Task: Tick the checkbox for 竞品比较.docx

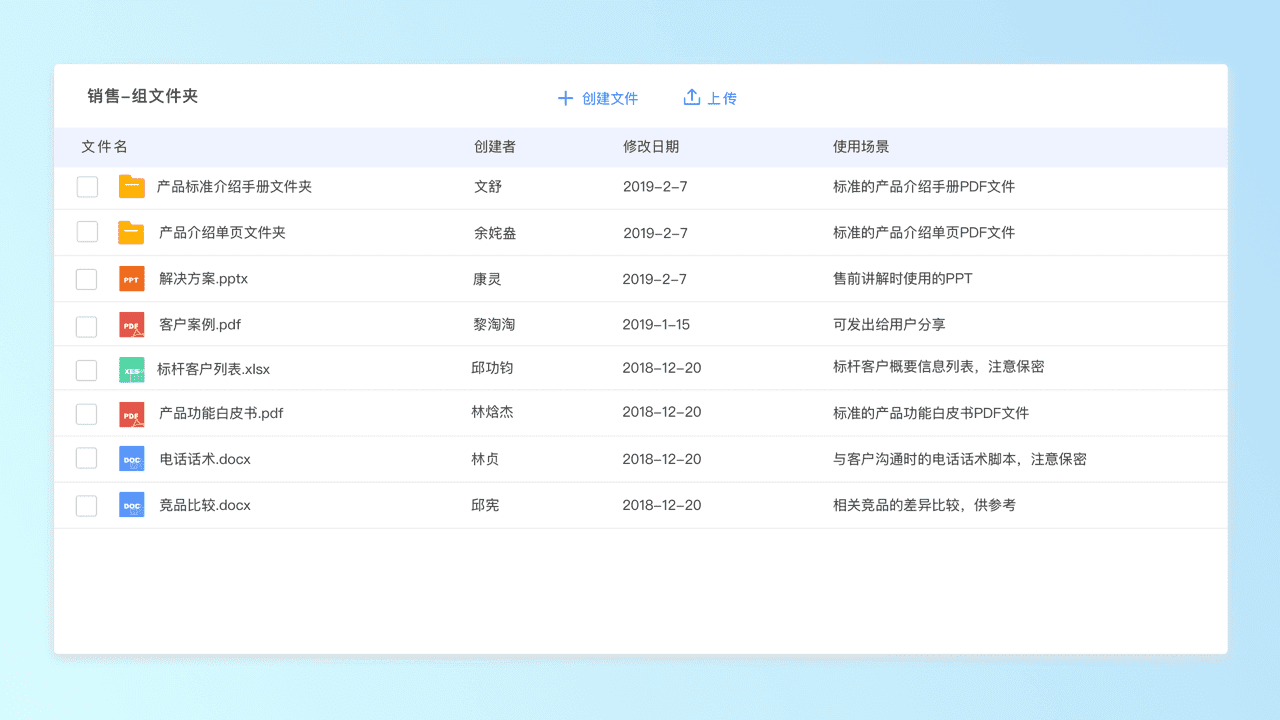Action: (87, 505)
